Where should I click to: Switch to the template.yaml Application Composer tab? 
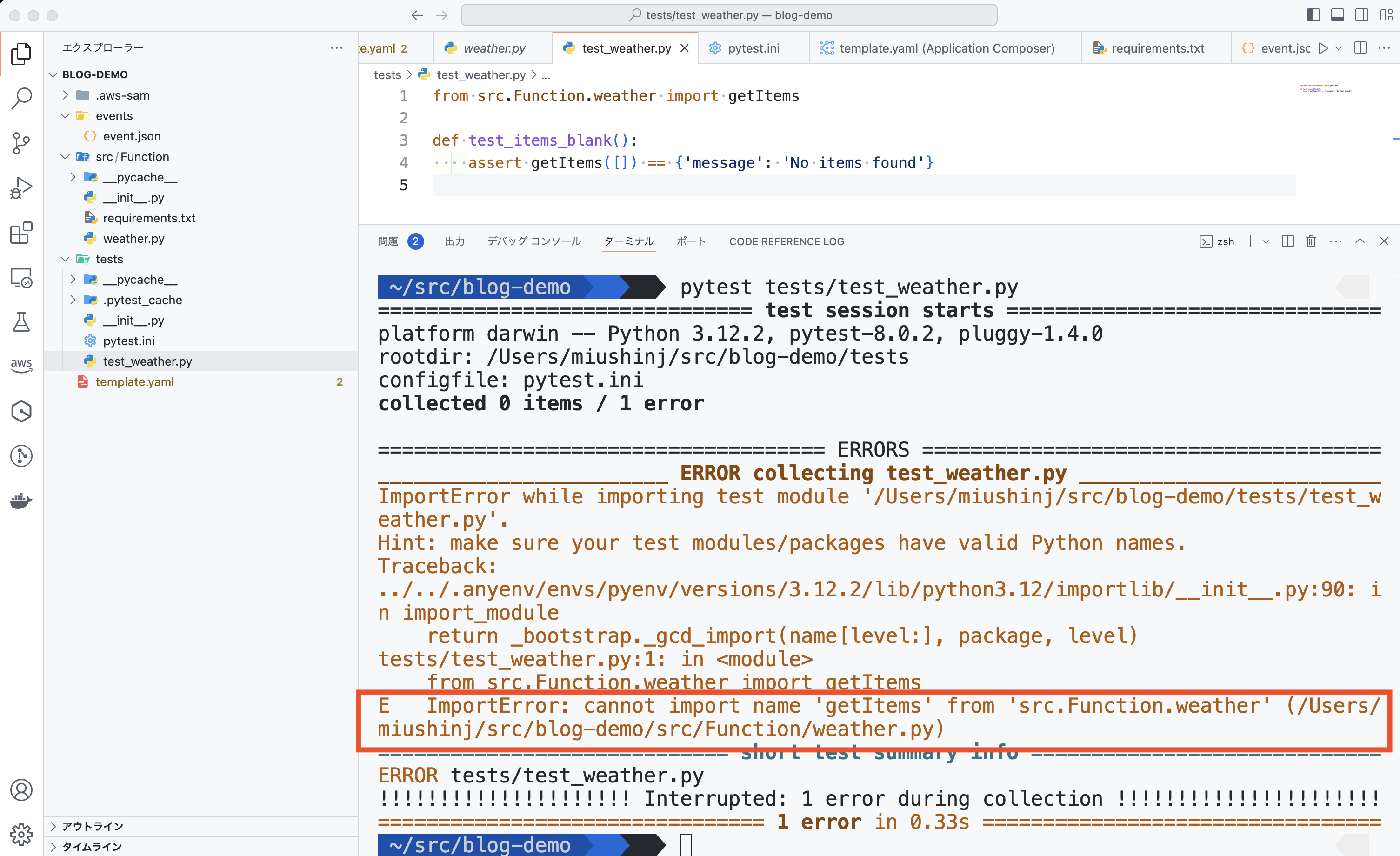pos(946,48)
